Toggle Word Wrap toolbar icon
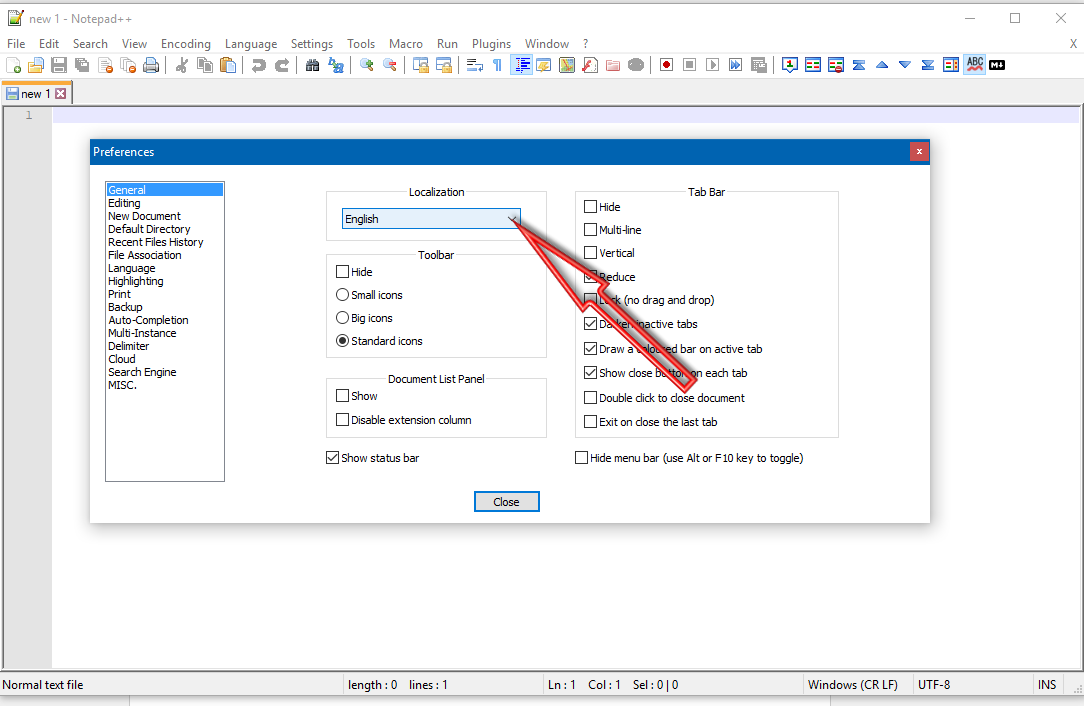The height and width of the screenshot is (706, 1084). tap(475, 65)
